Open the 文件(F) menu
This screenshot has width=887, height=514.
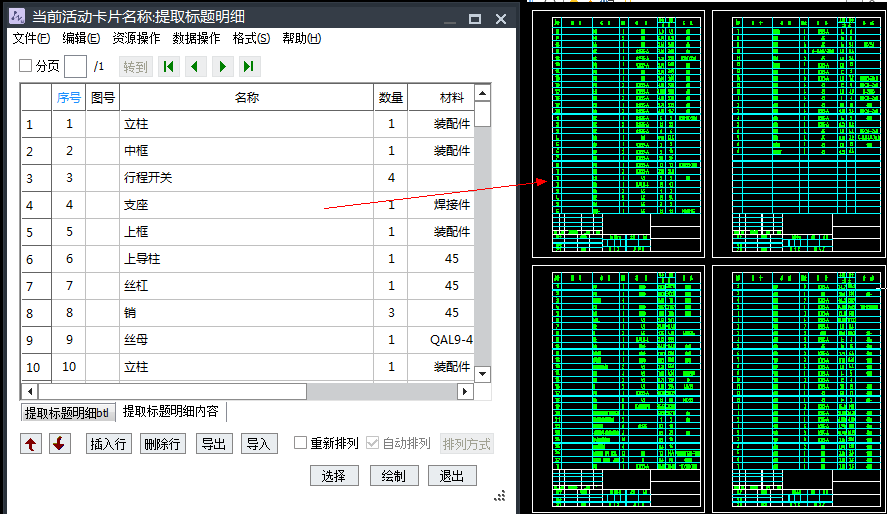tap(31, 39)
